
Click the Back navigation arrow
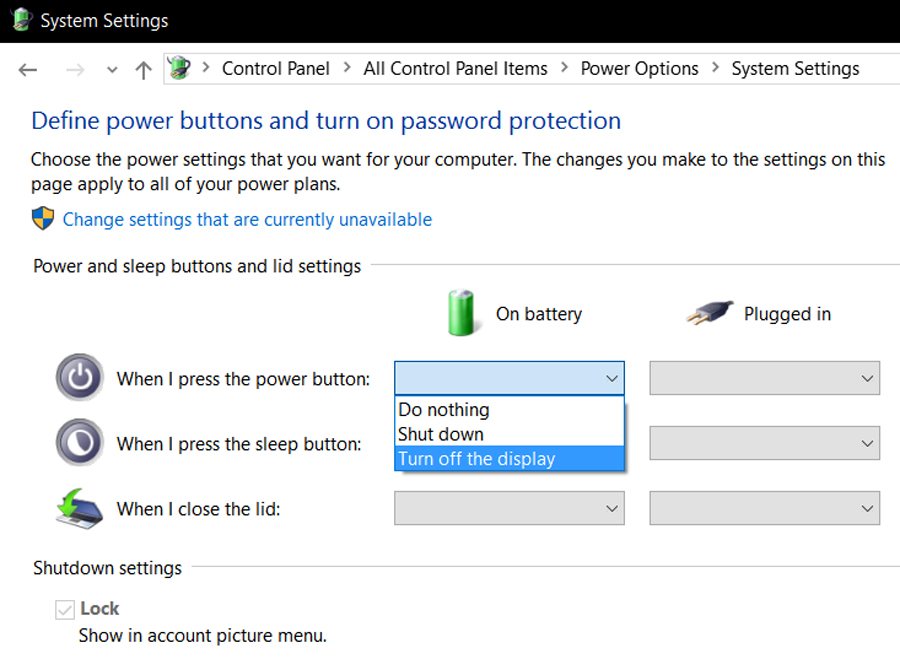[x=28, y=70]
